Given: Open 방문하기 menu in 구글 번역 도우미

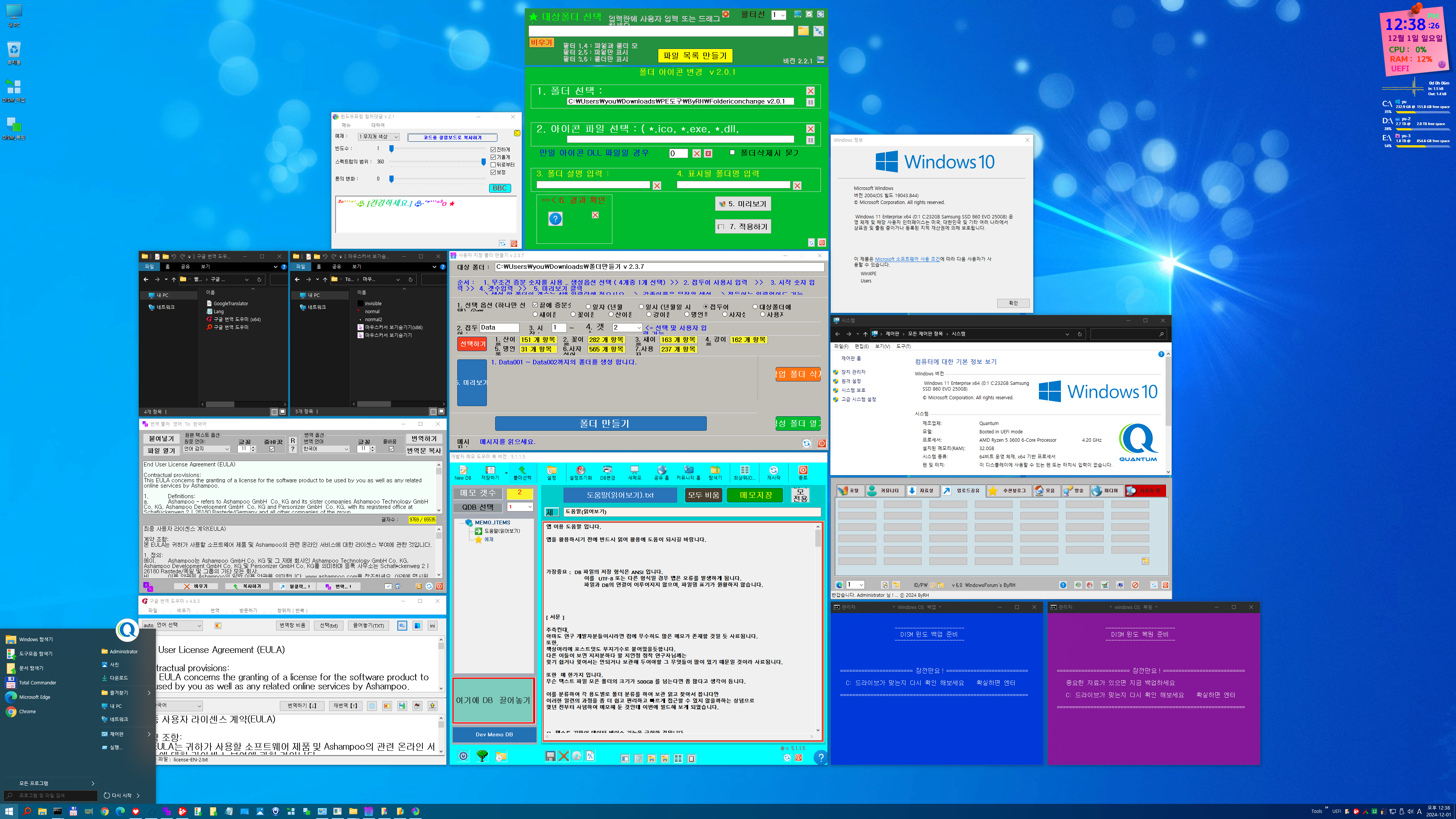Looking at the screenshot, I should click(x=248, y=610).
